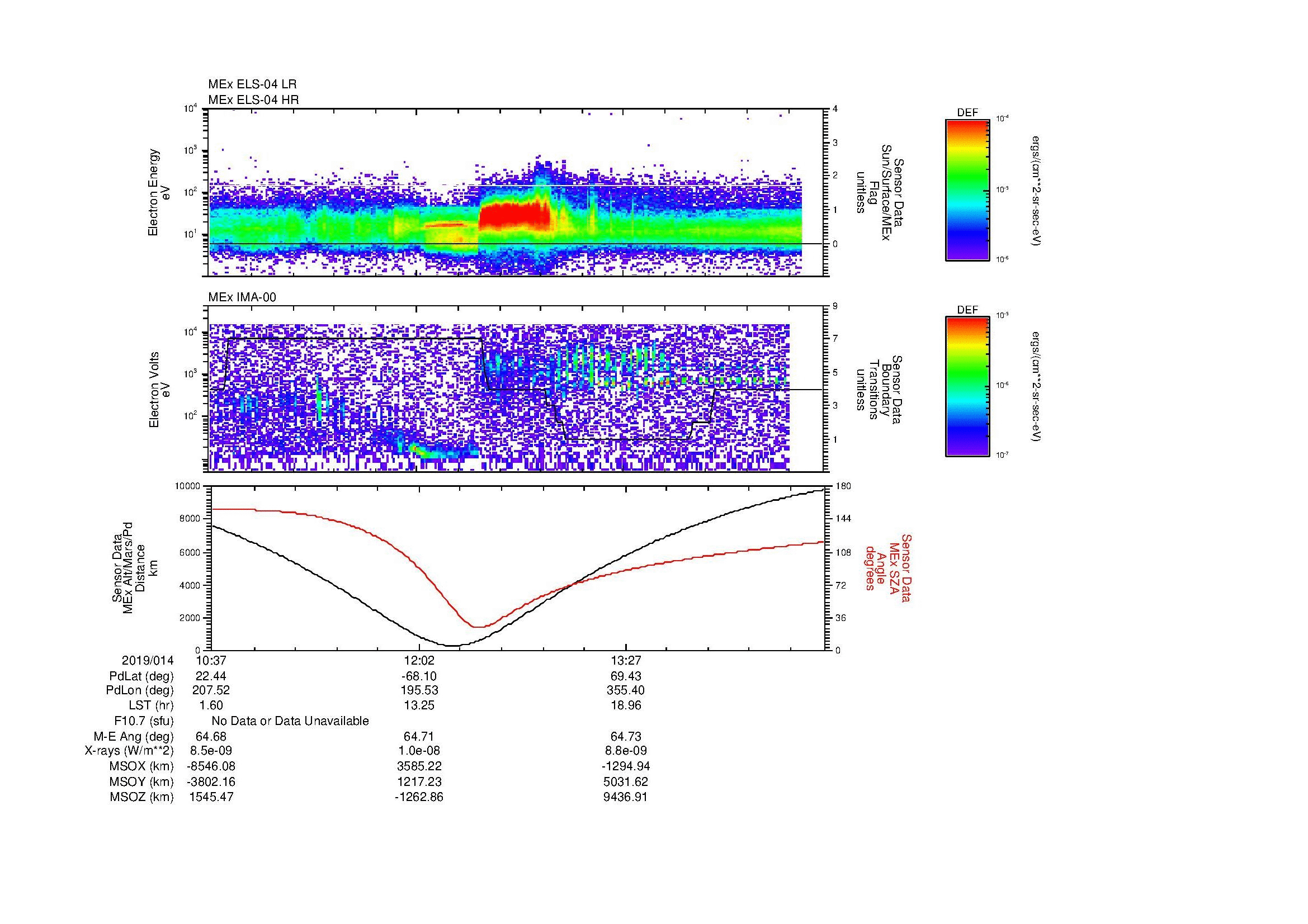Click the 'MSOX (km)' row label
Image resolution: width=1308 pixels, height=924 pixels.
click(x=141, y=766)
